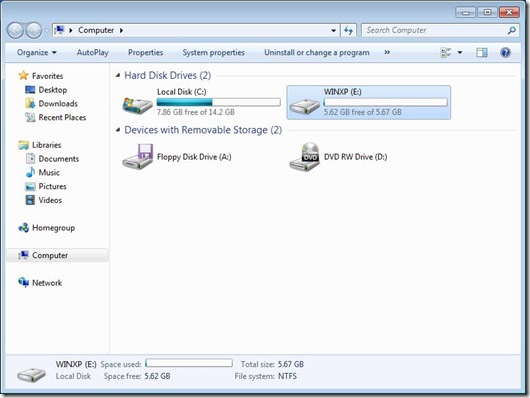
Task: Click the Recent Places icon
Action: (30, 117)
